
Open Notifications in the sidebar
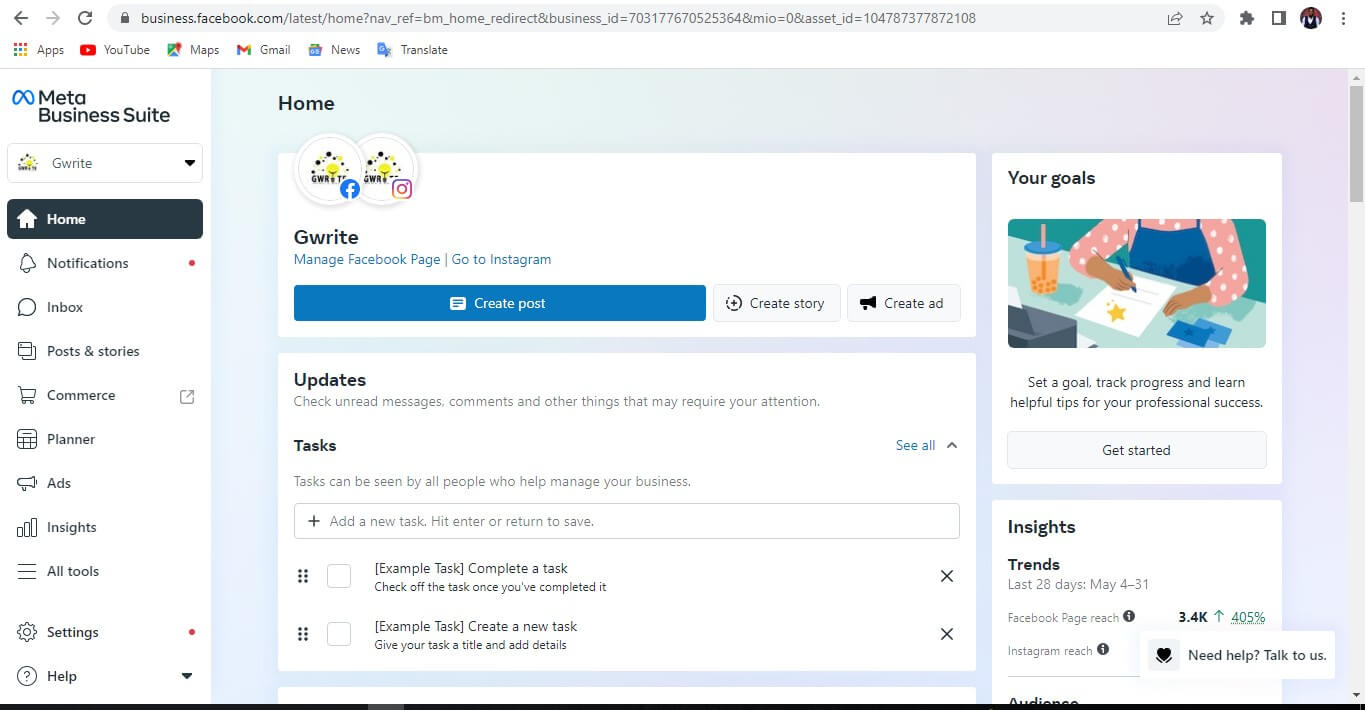pyautogui.click(x=85, y=263)
